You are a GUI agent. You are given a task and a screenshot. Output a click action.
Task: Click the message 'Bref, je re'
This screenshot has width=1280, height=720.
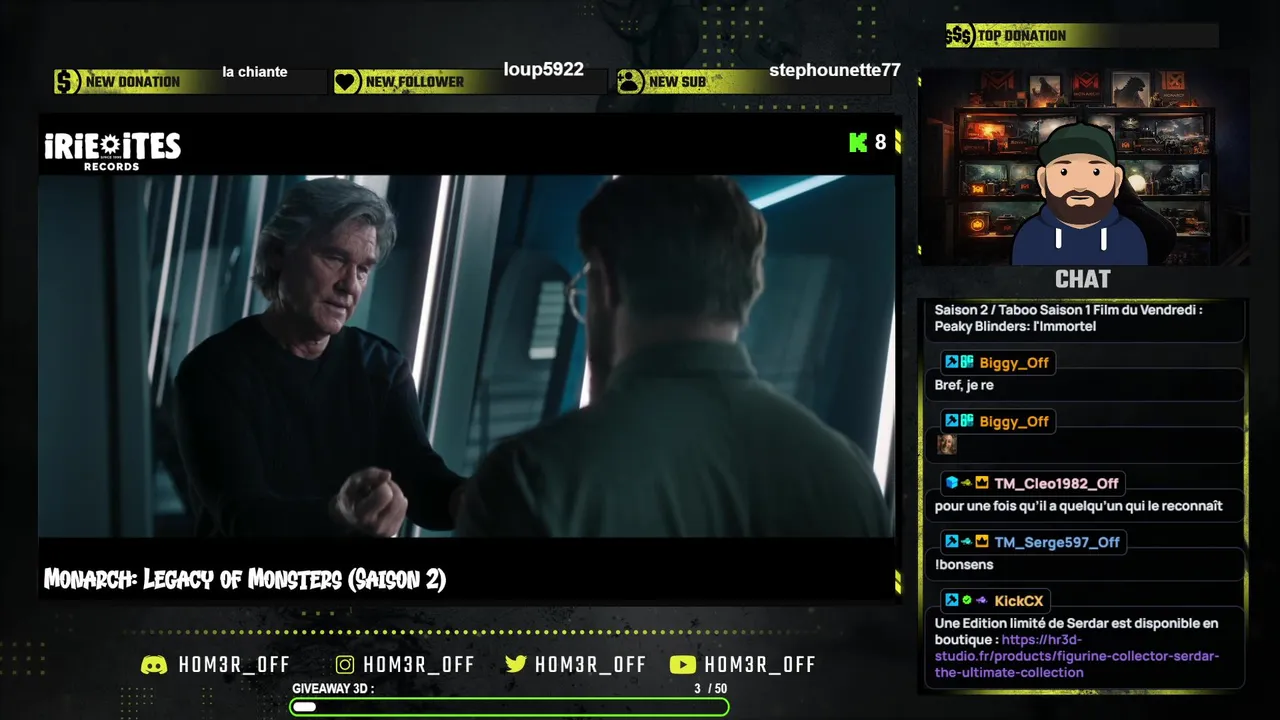pos(964,386)
